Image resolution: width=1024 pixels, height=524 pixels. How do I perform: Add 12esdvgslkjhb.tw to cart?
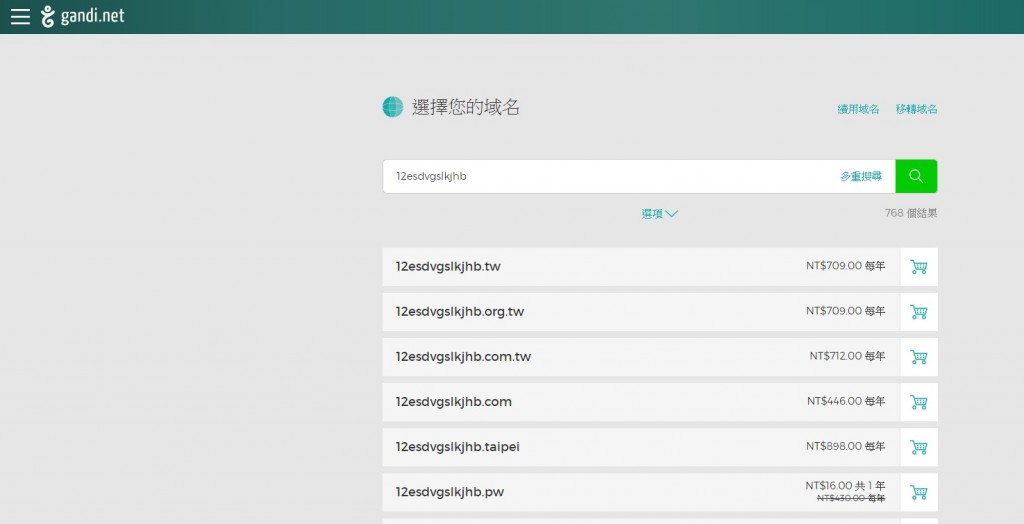(x=919, y=267)
